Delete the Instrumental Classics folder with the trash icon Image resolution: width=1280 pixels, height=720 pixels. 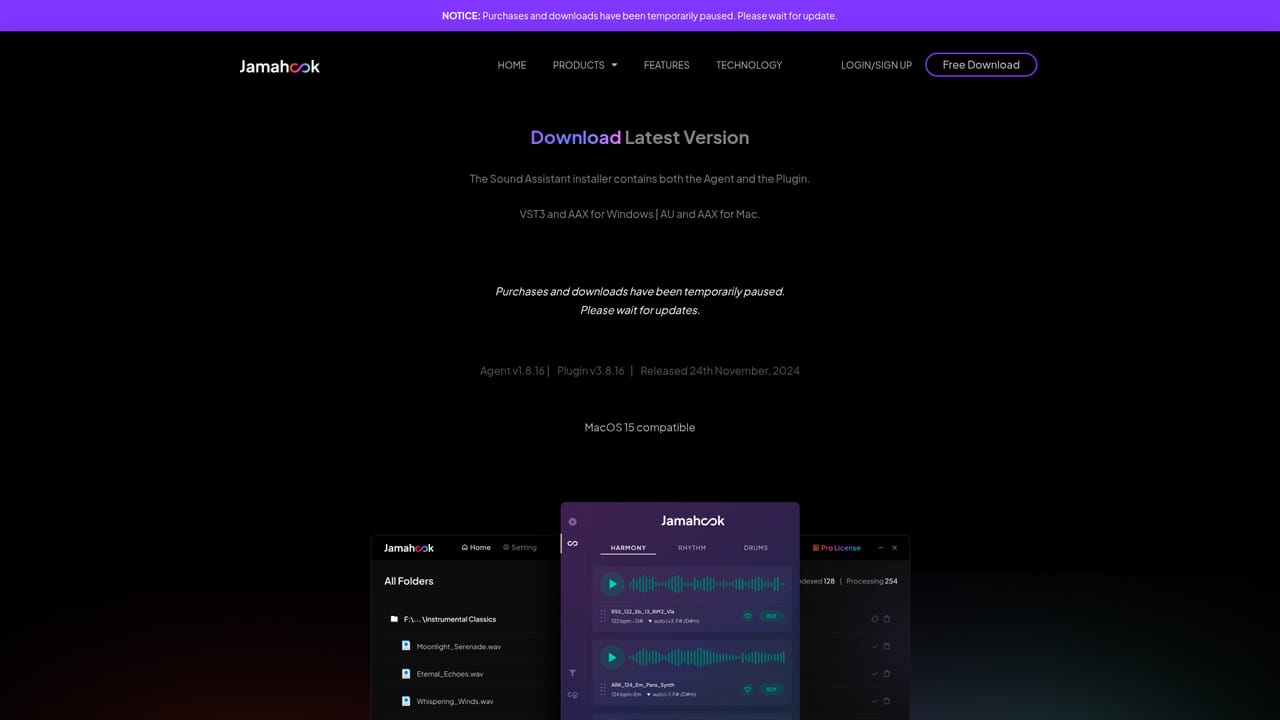click(887, 619)
